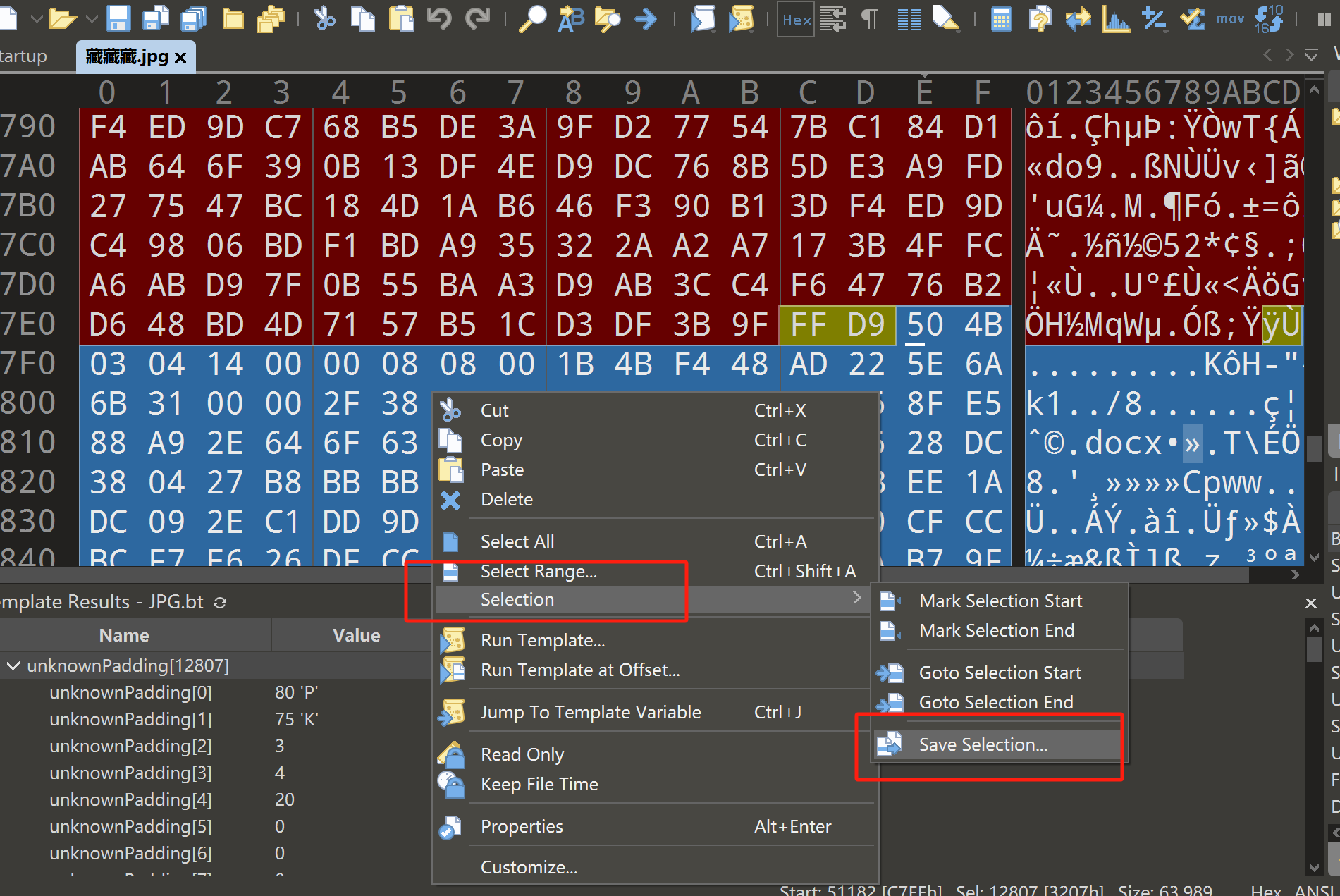
Task: Click the Run Template toolbar icon
Action: point(742,18)
